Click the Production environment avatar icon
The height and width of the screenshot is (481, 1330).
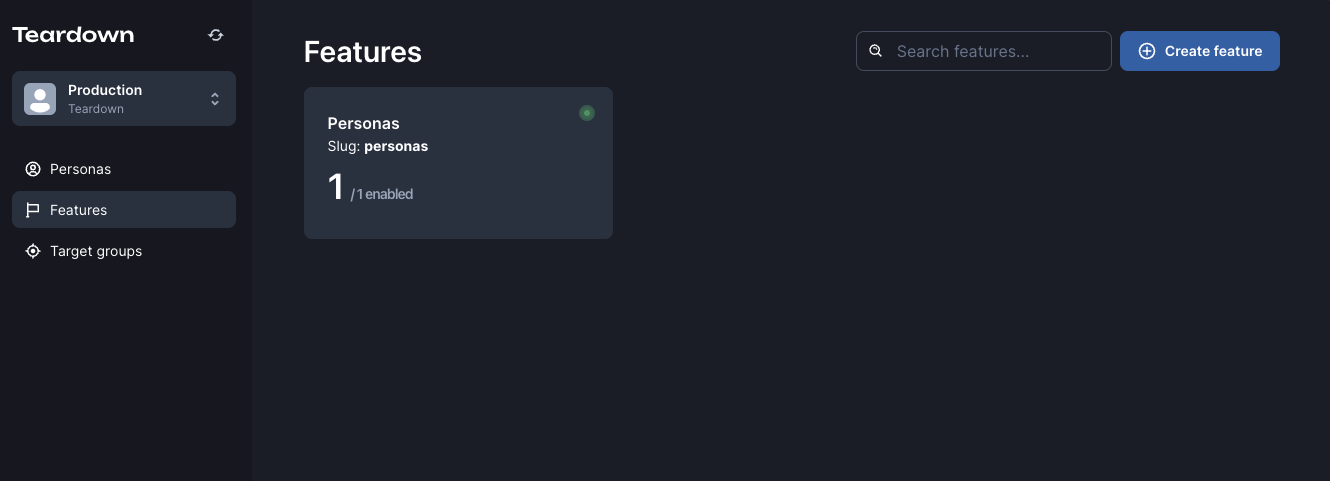pos(40,98)
